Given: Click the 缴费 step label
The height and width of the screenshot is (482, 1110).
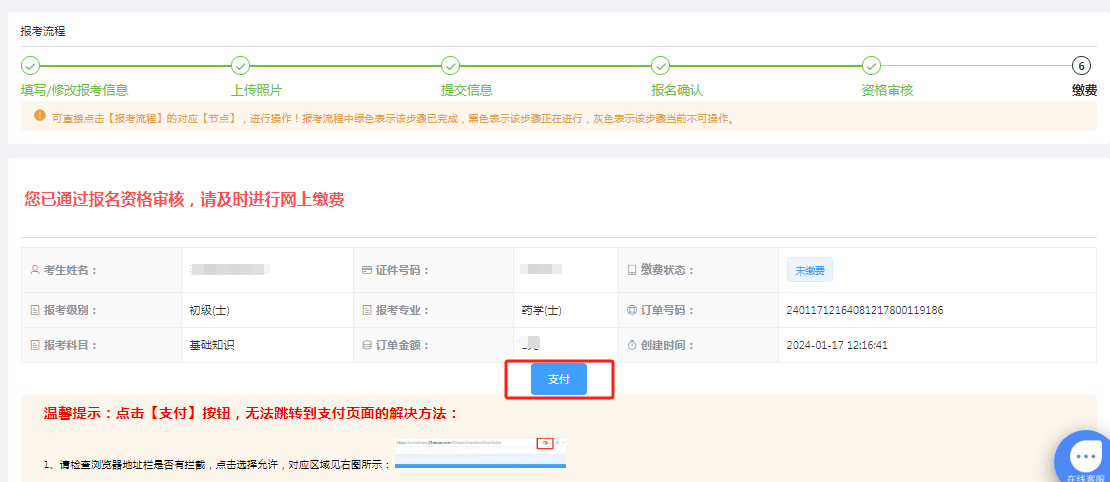Looking at the screenshot, I should pyautogui.click(x=1084, y=90).
